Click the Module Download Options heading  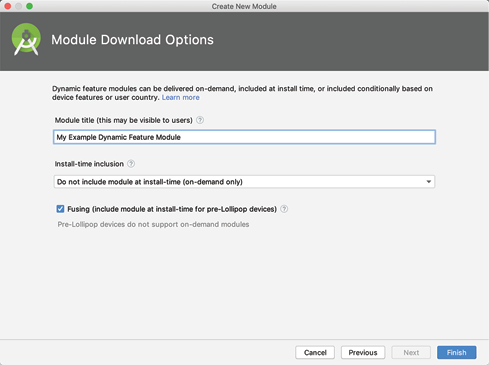(132, 40)
